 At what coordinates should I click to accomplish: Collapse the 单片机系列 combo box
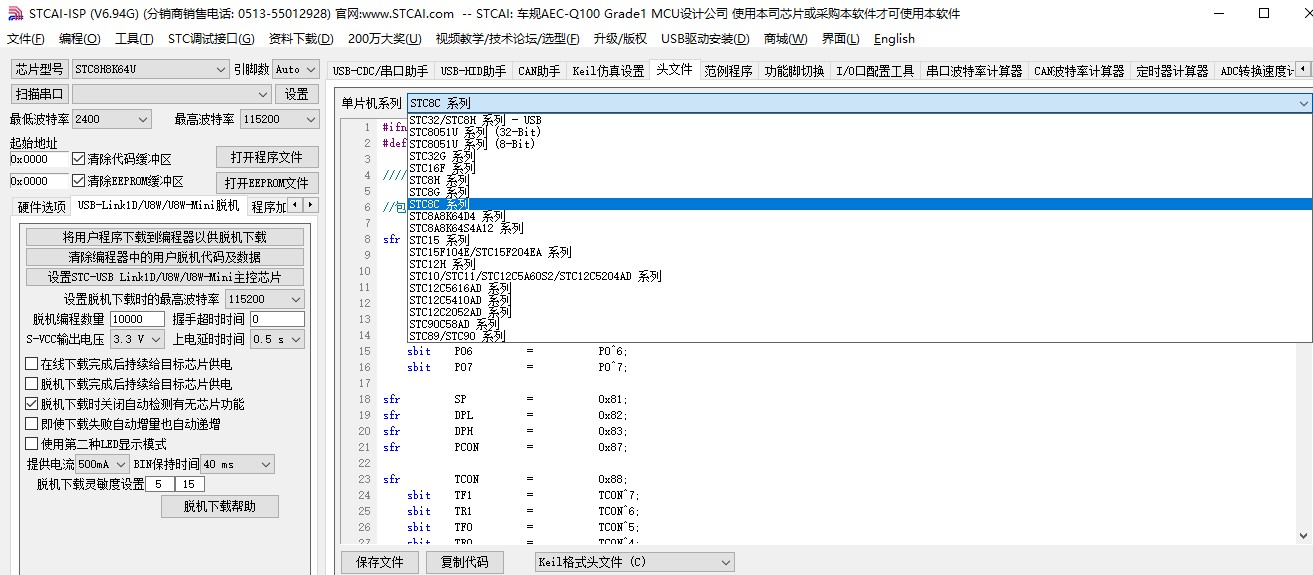(1304, 103)
